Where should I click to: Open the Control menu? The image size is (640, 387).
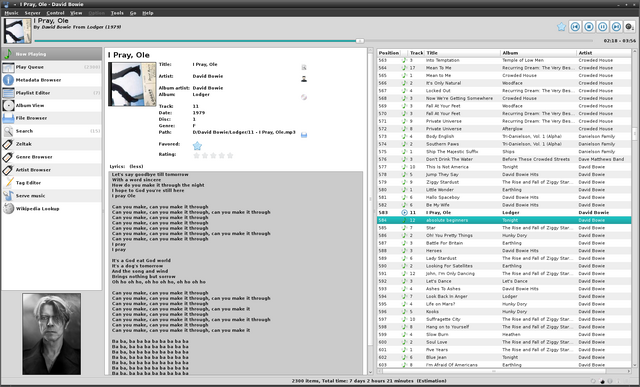(x=55, y=13)
